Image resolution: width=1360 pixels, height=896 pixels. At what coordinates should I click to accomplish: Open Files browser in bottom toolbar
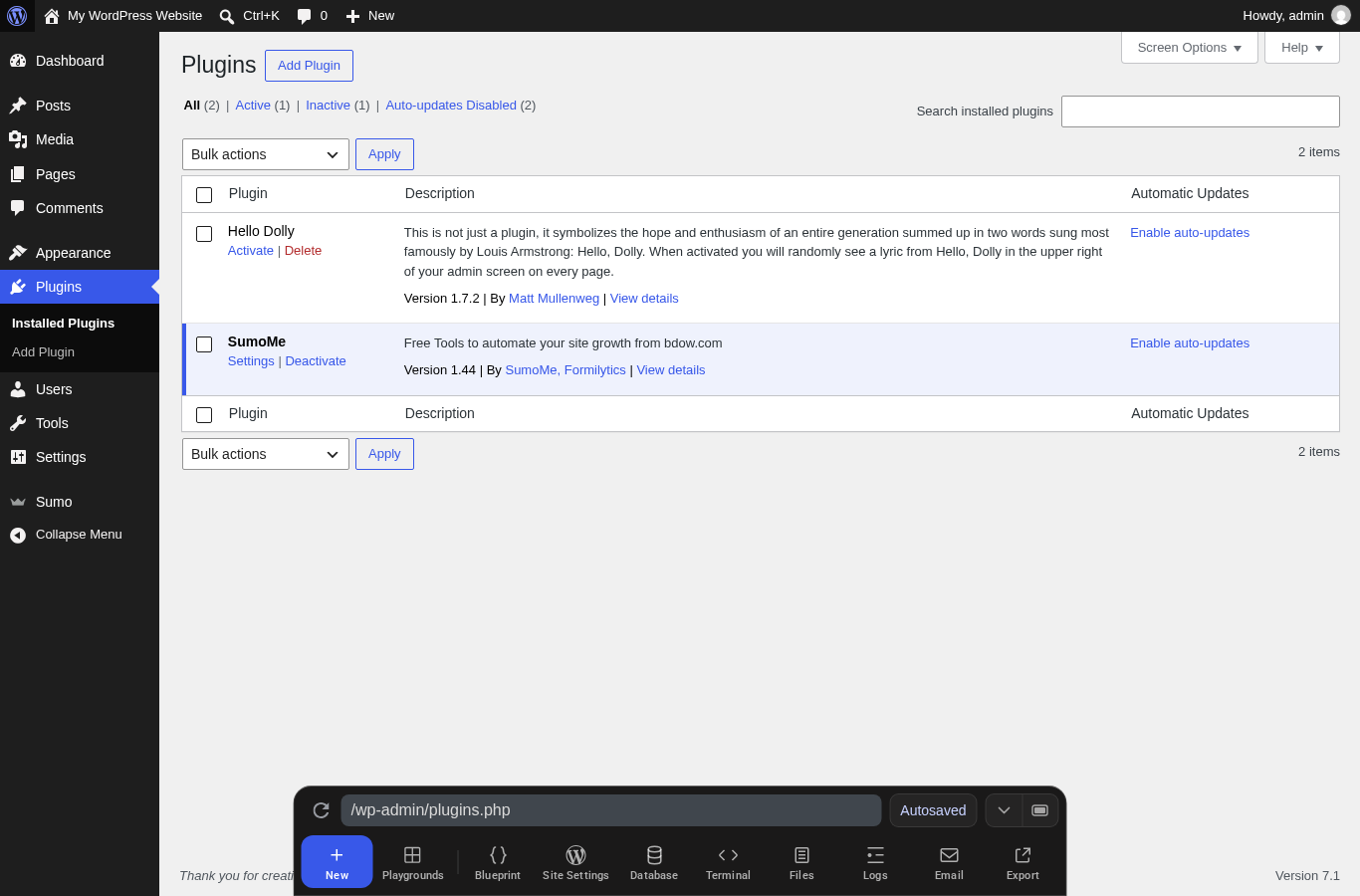(801, 862)
